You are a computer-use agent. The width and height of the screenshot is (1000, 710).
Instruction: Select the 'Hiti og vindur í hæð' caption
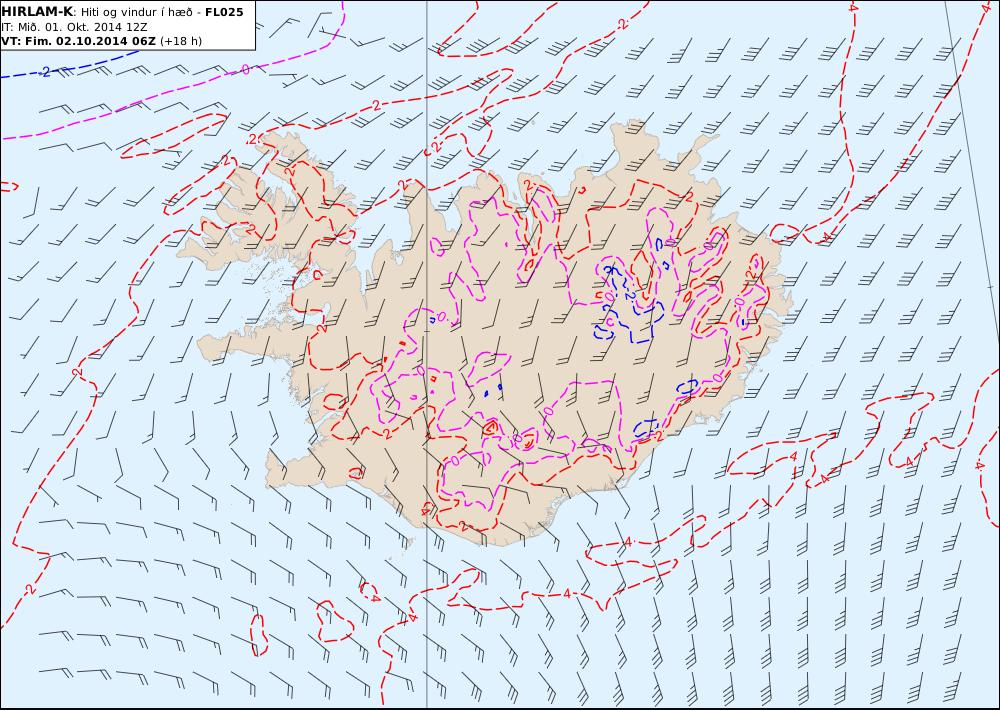(x=136, y=13)
